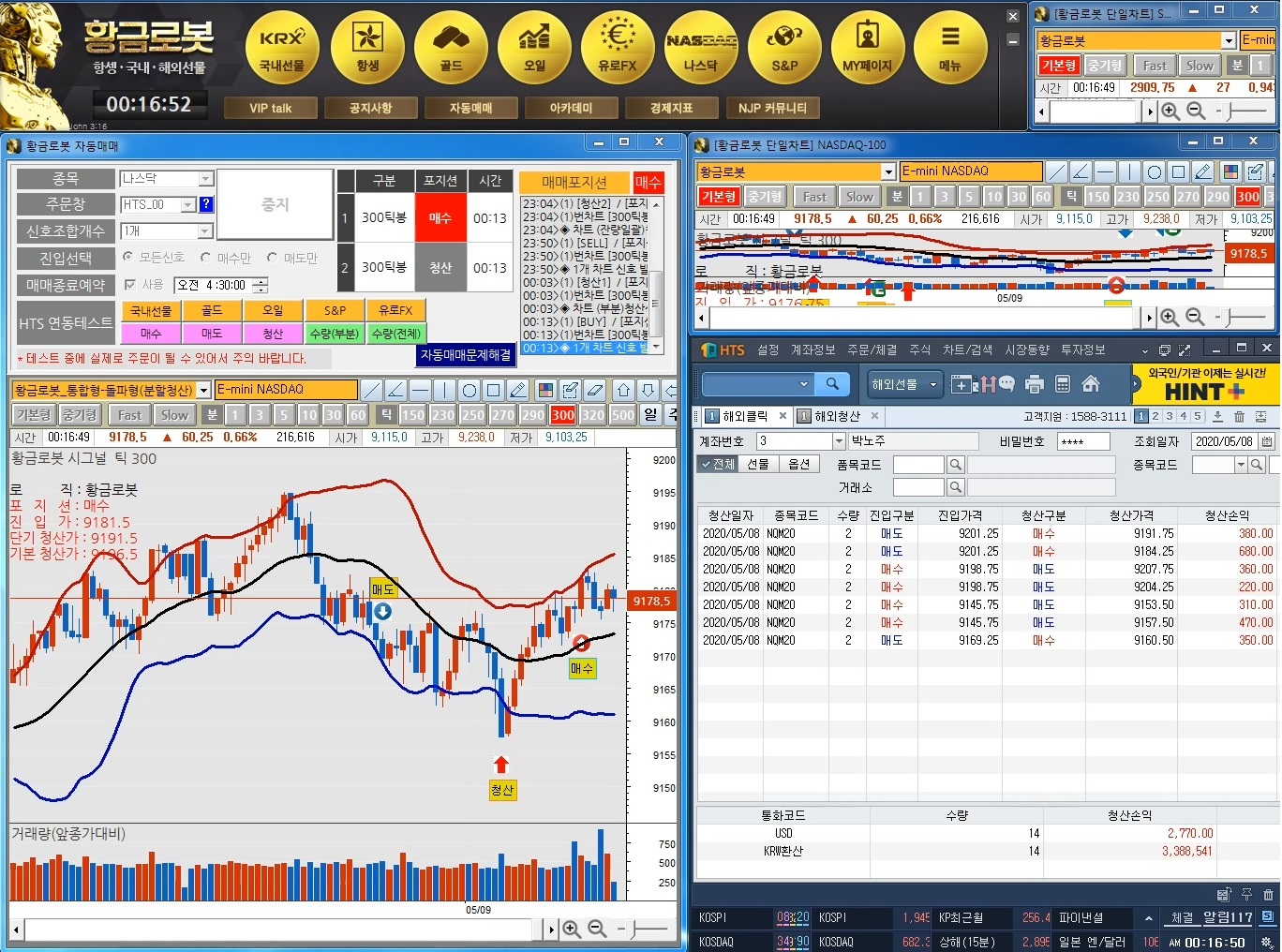This screenshot has width=1282, height=952.
Task: Expand 주문창 HTS_00 dropdown
Action: pos(188,204)
